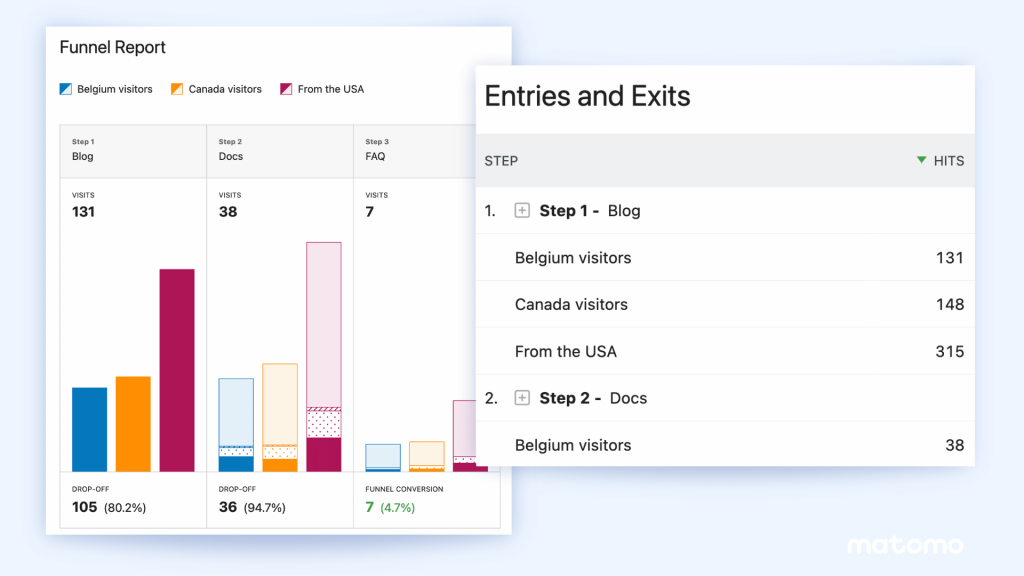Click the green sort arrow next to HITS

922,161
